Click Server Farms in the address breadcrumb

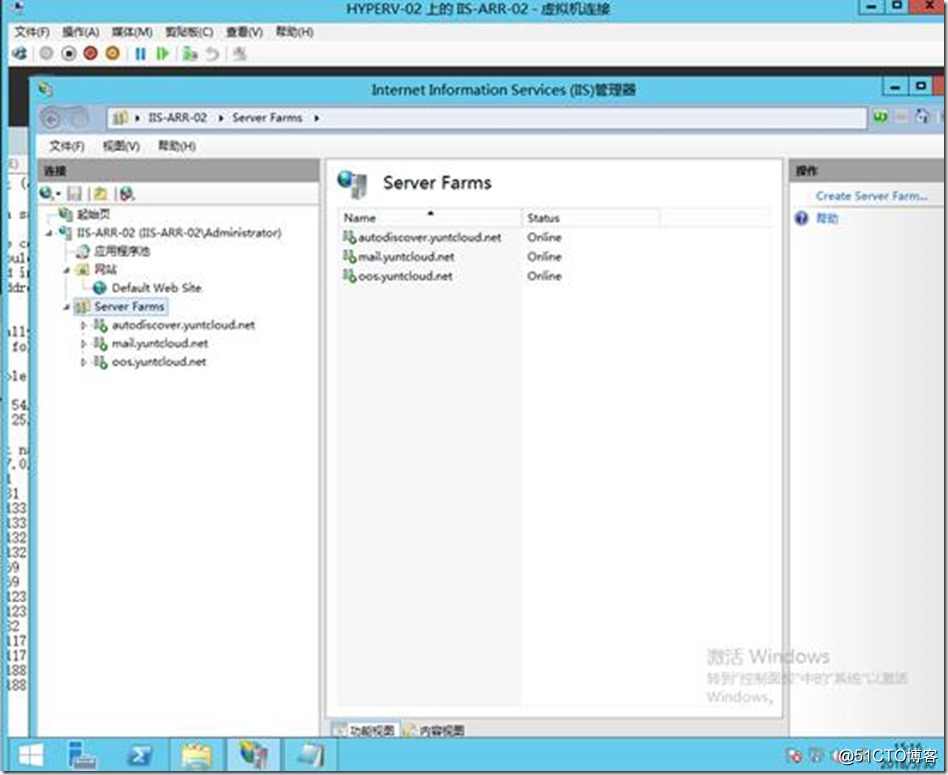pyautogui.click(x=267, y=118)
